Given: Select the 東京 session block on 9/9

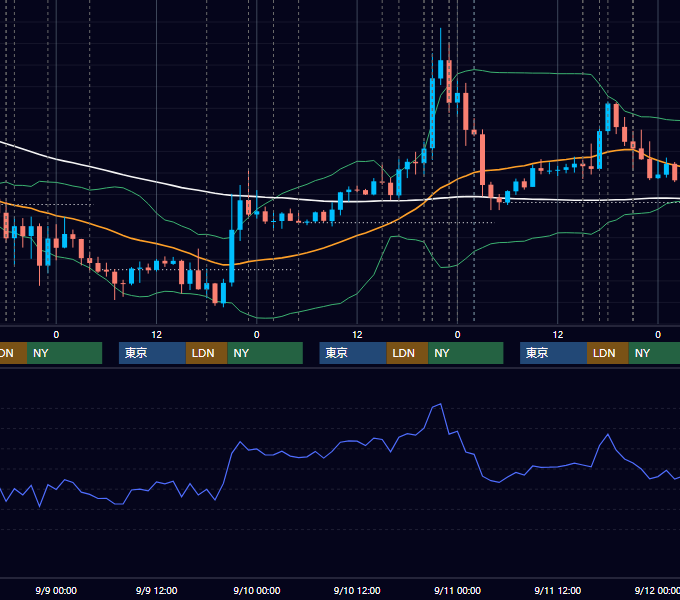Looking at the screenshot, I should tap(153, 353).
